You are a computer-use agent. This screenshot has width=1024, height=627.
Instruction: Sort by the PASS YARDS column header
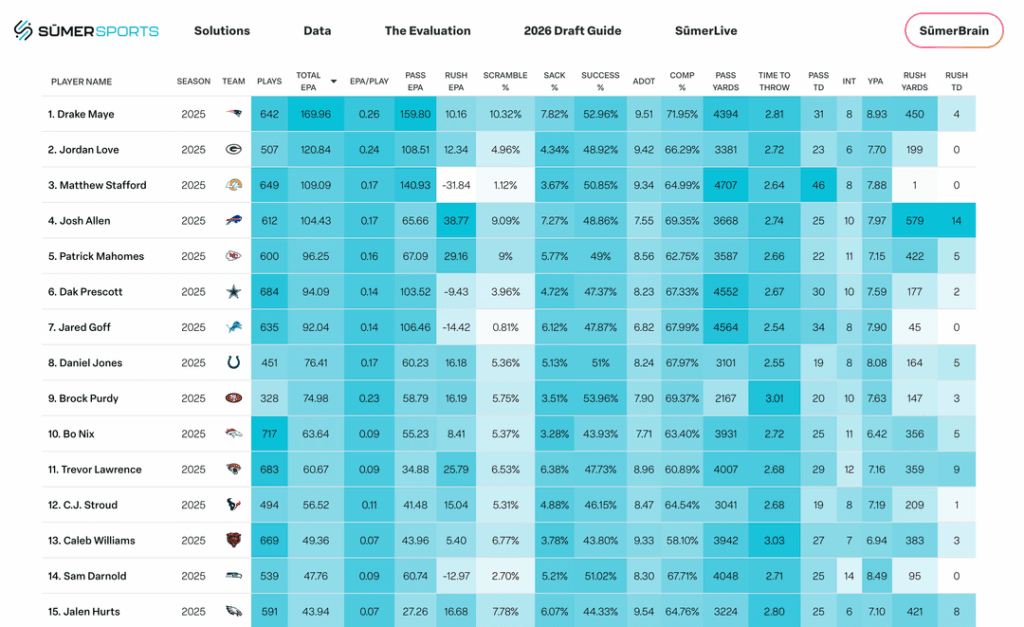click(725, 81)
